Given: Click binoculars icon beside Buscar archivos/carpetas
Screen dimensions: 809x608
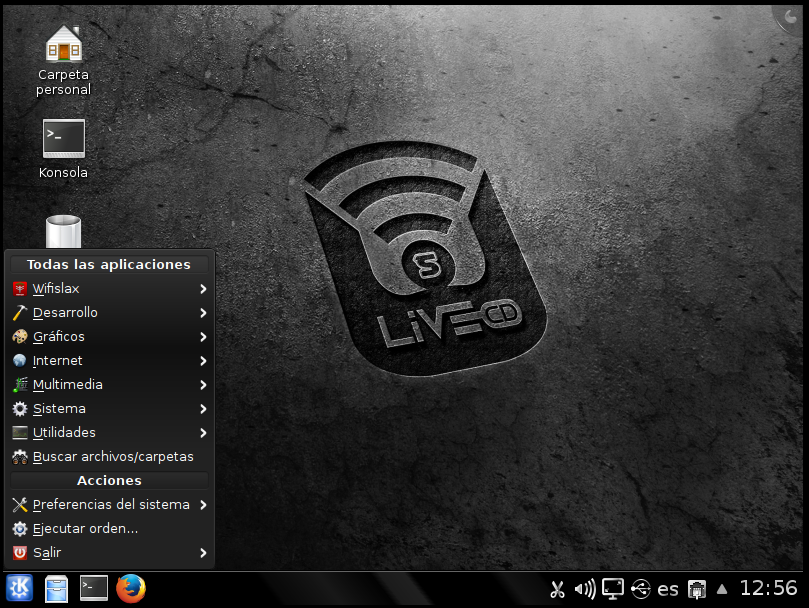Looking at the screenshot, I should [20, 457].
